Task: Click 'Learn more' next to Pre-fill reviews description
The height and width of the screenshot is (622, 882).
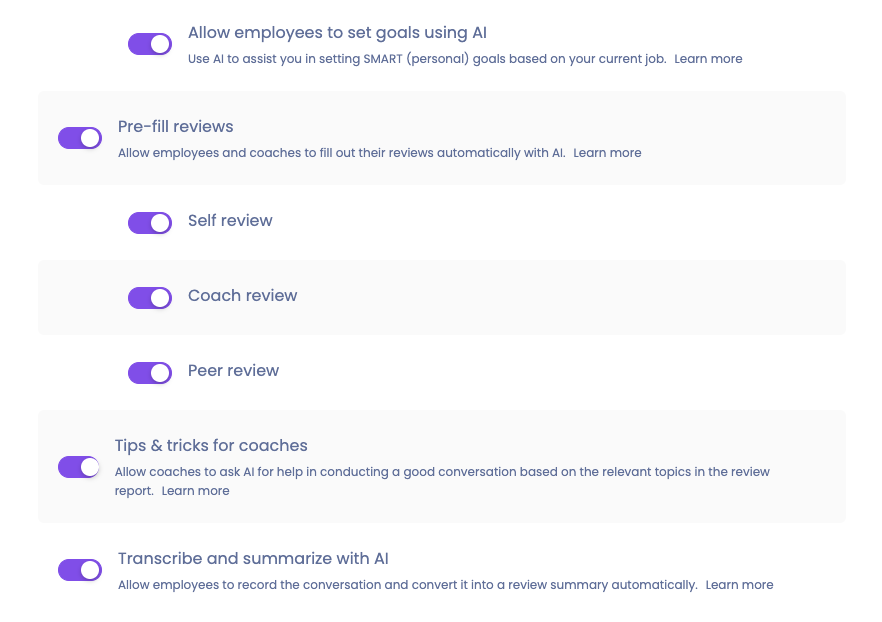Action: pos(607,153)
